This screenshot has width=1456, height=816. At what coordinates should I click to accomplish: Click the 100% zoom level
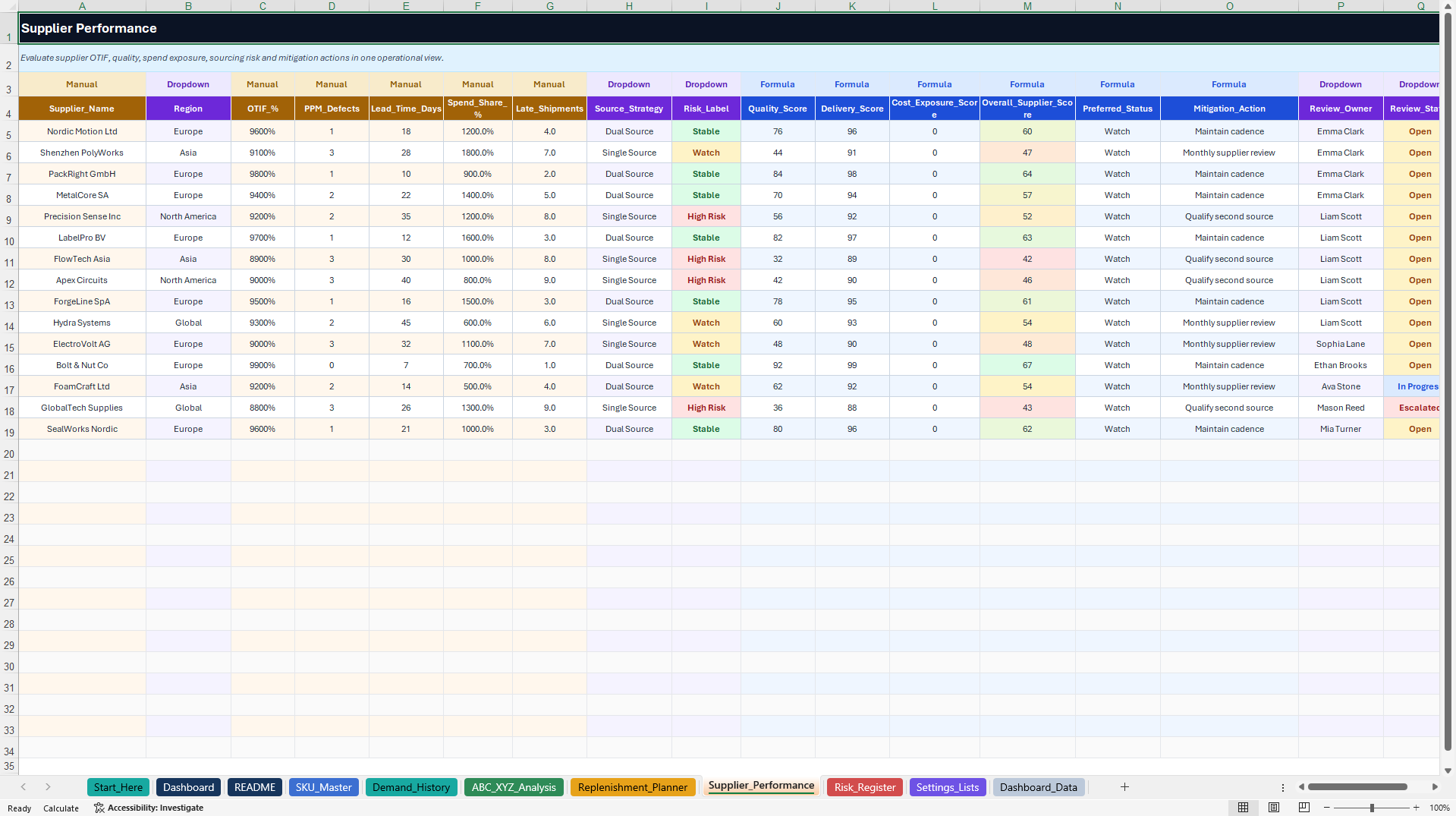coord(1439,808)
